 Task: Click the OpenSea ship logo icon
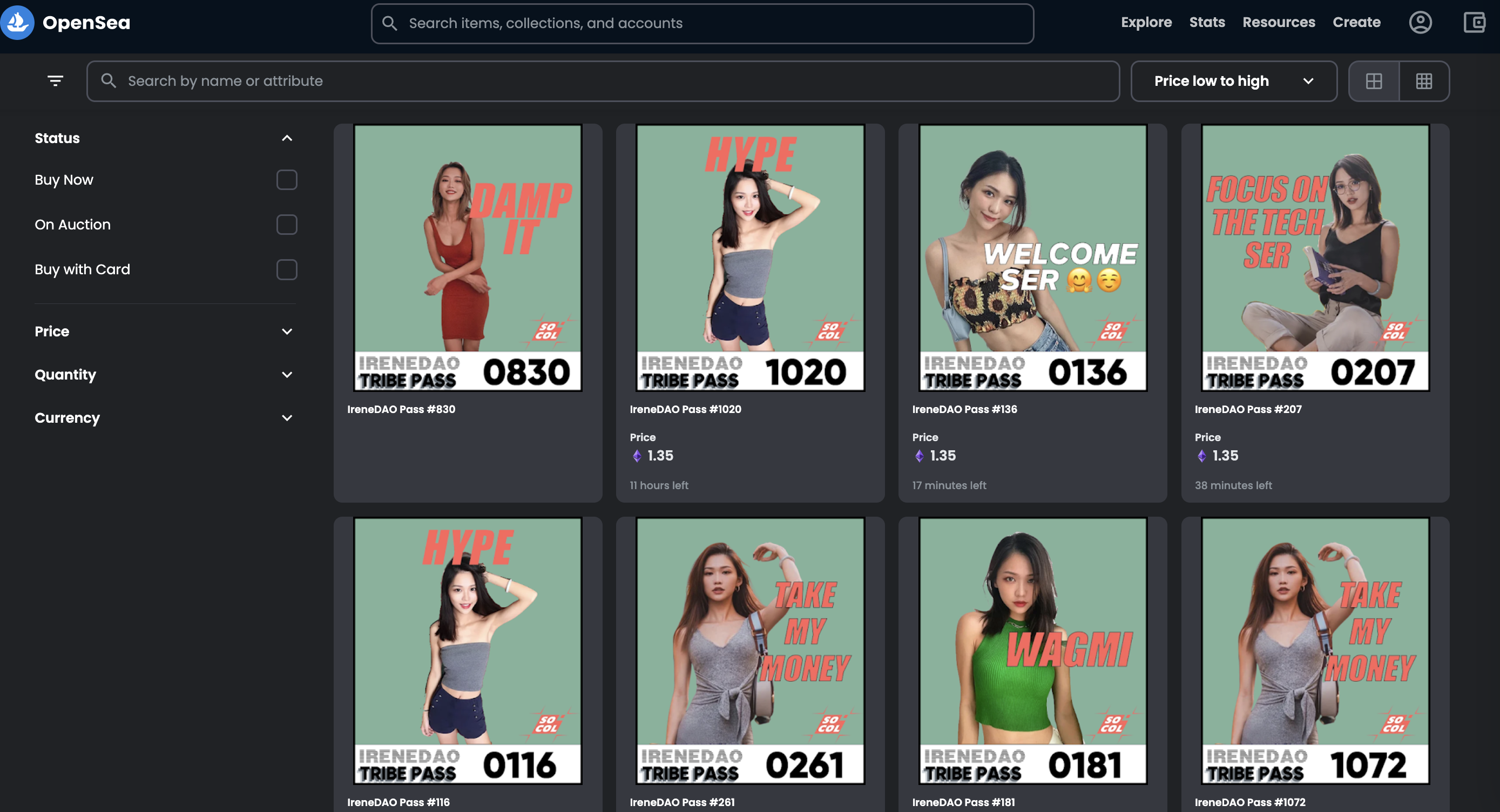pos(17,22)
